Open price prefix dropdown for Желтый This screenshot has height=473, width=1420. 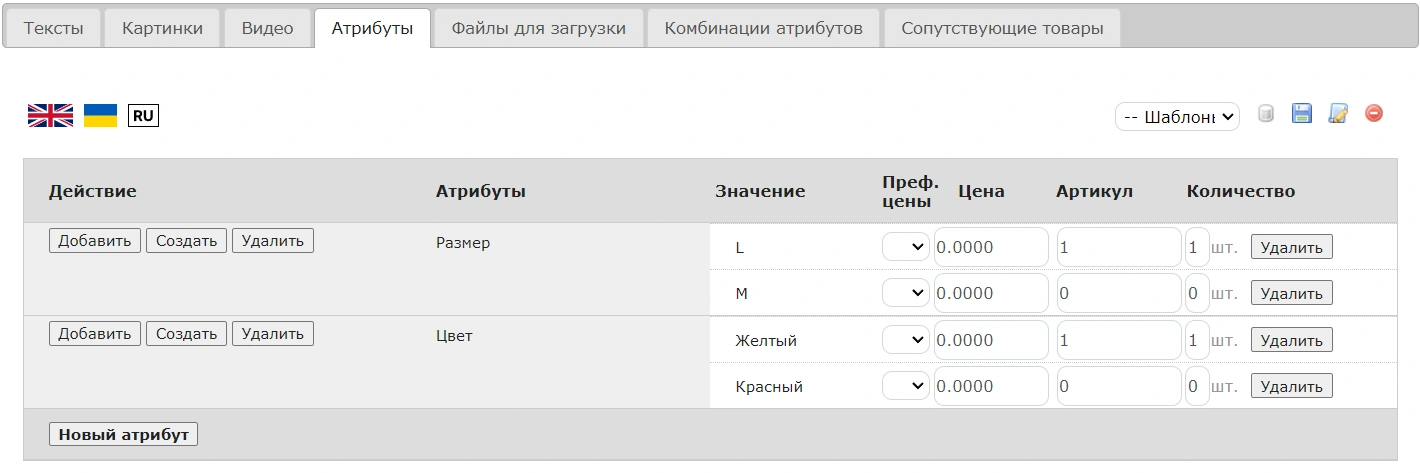(906, 340)
